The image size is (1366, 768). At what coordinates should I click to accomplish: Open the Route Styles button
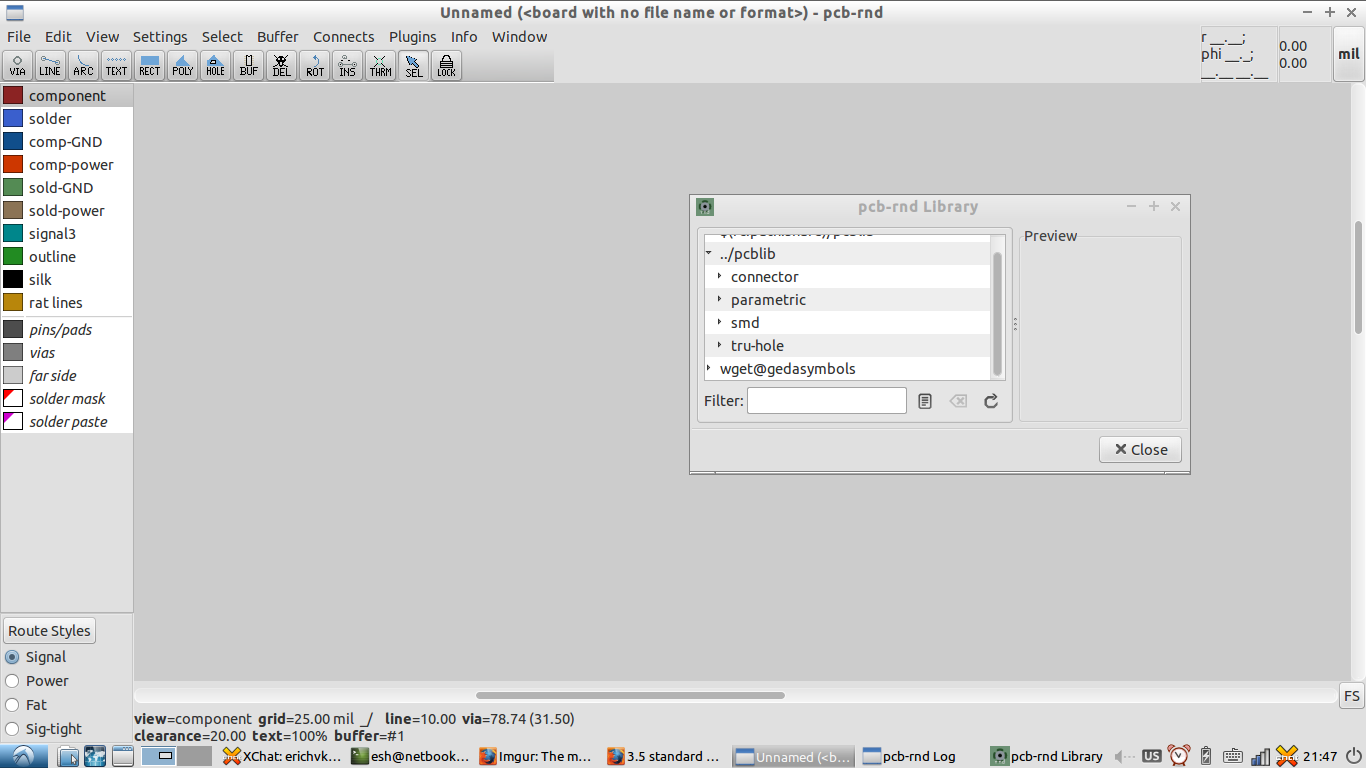click(49, 631)
